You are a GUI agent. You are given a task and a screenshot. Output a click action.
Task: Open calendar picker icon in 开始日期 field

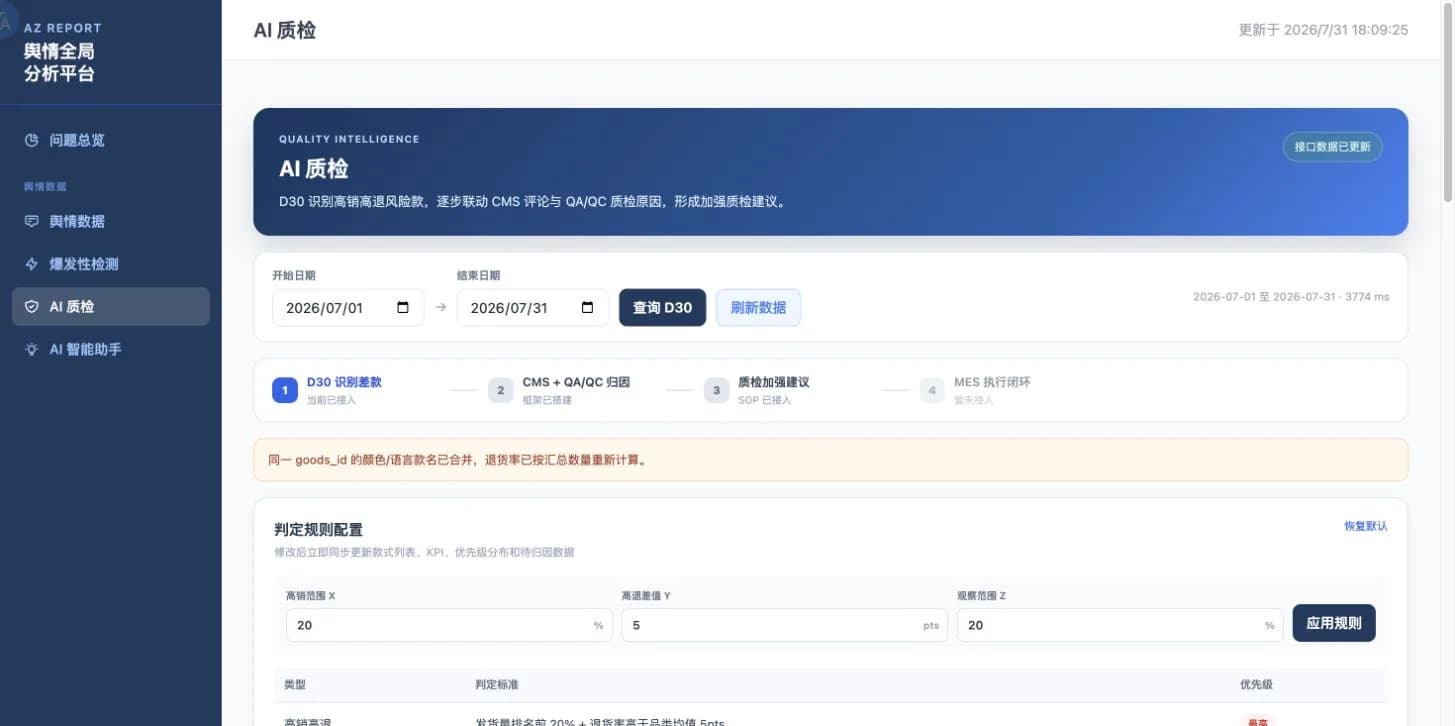[x=403, y=308]
